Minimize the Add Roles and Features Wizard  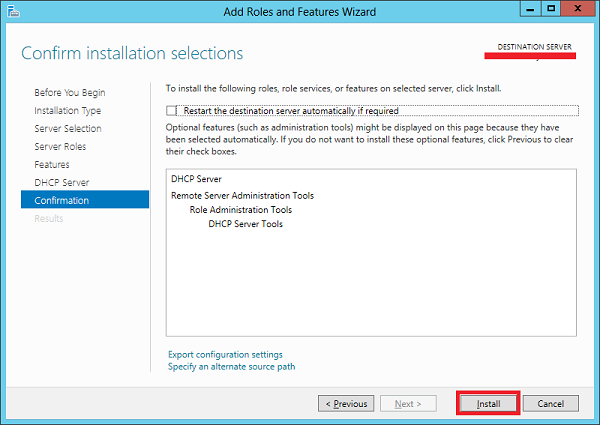(525, 10)
